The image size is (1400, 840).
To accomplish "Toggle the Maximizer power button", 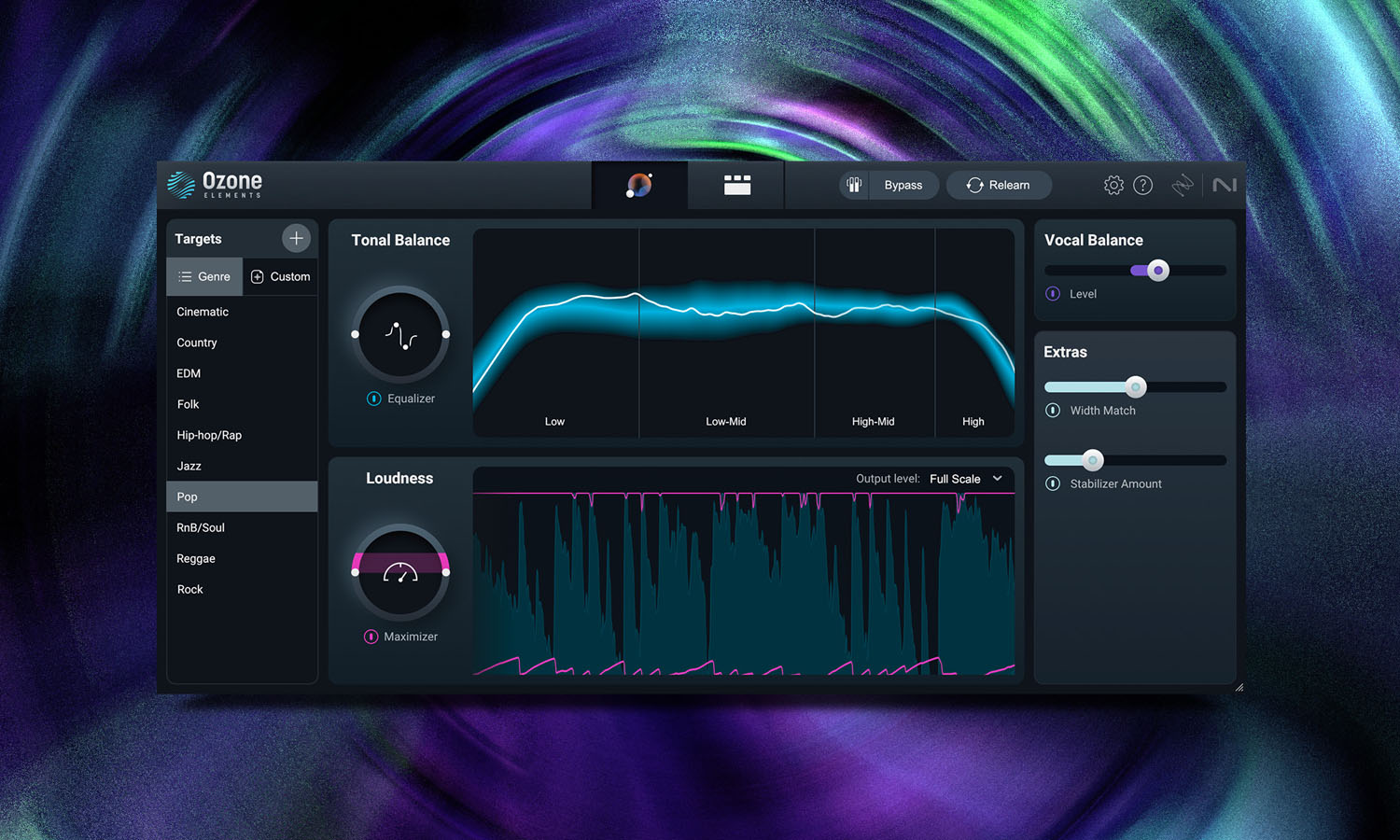I will coord(371,637).
